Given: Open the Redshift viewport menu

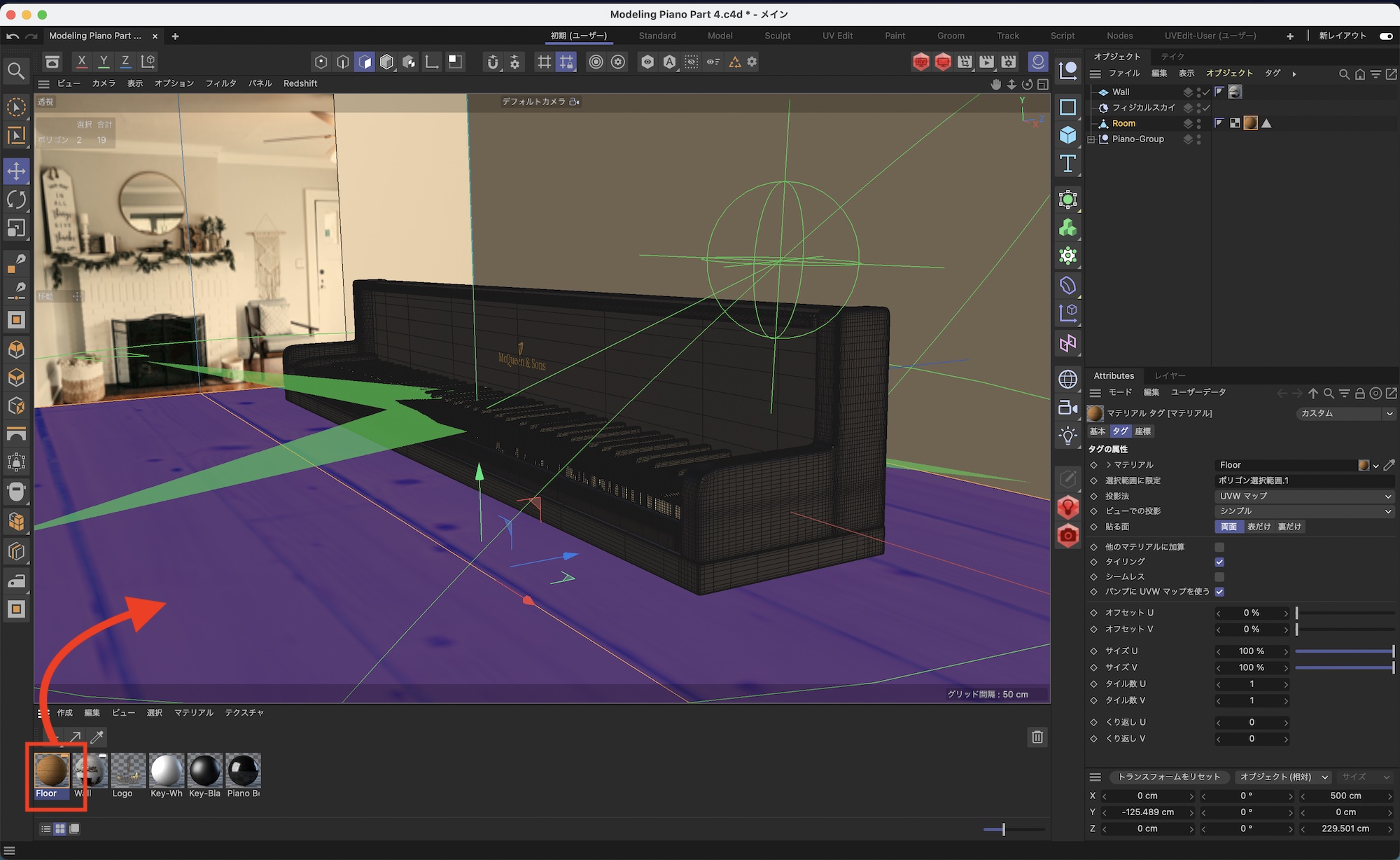Looking at the screenshot, I should pos(300,83).
